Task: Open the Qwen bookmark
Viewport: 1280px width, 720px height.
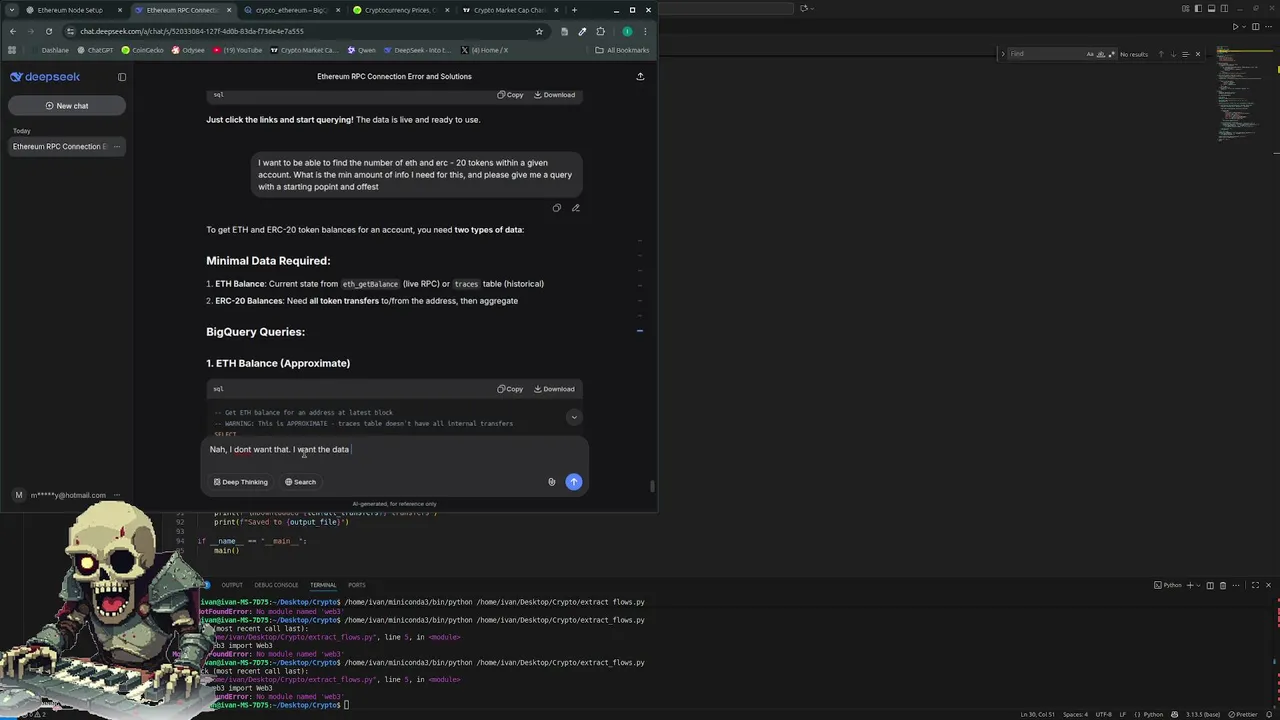Action: coord(362,50)
